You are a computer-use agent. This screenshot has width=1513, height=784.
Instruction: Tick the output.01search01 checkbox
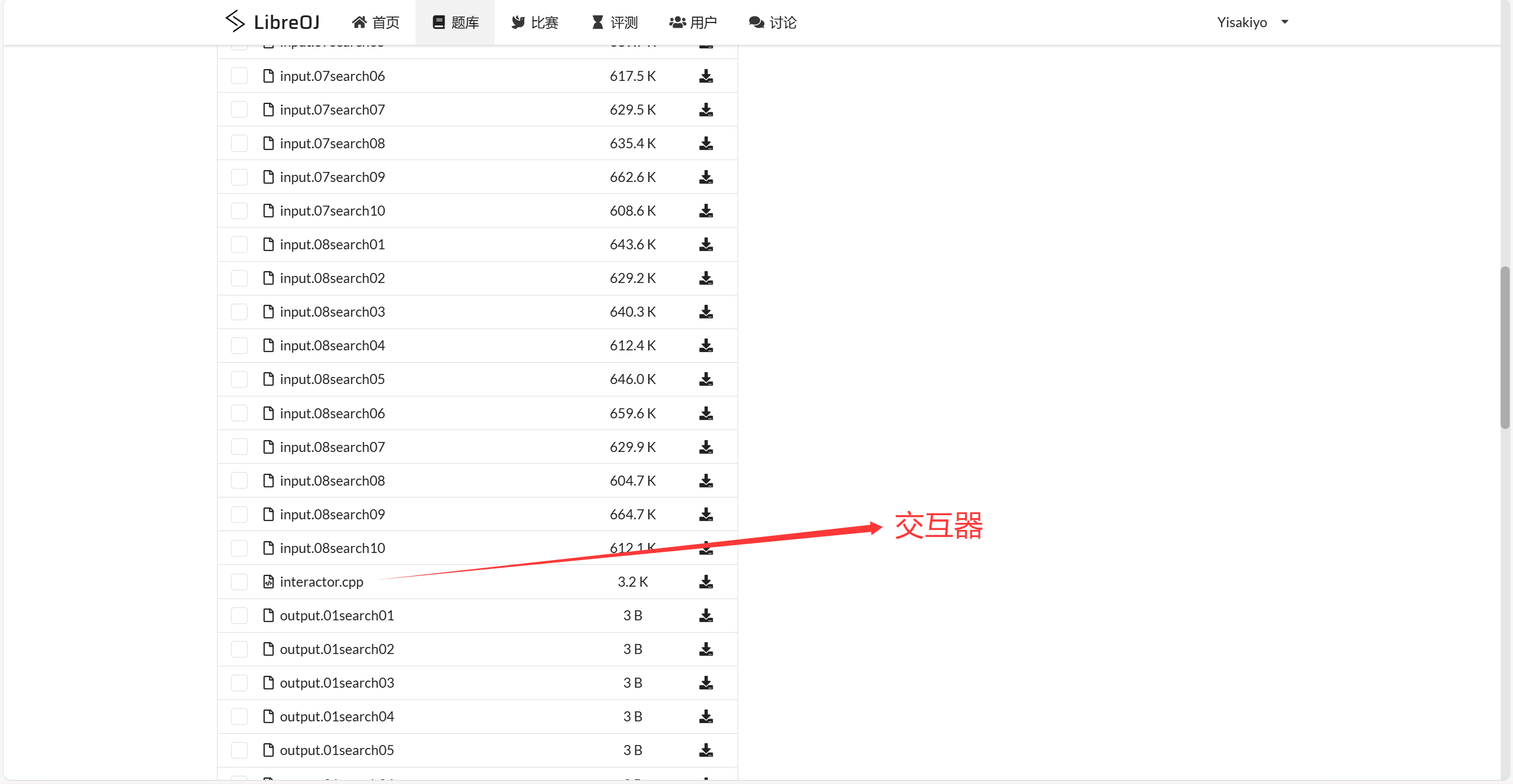coord(239,616)
